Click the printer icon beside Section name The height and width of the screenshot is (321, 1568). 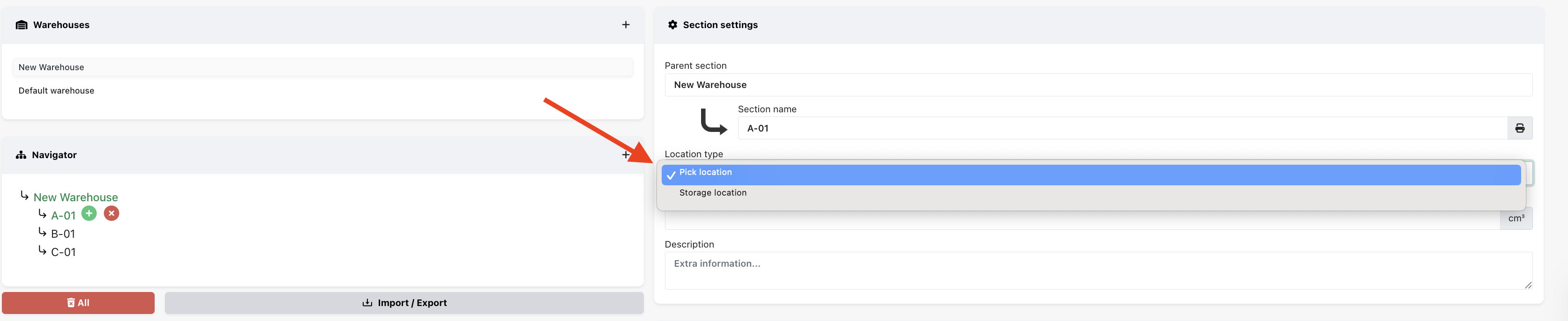coord(1519,128)
